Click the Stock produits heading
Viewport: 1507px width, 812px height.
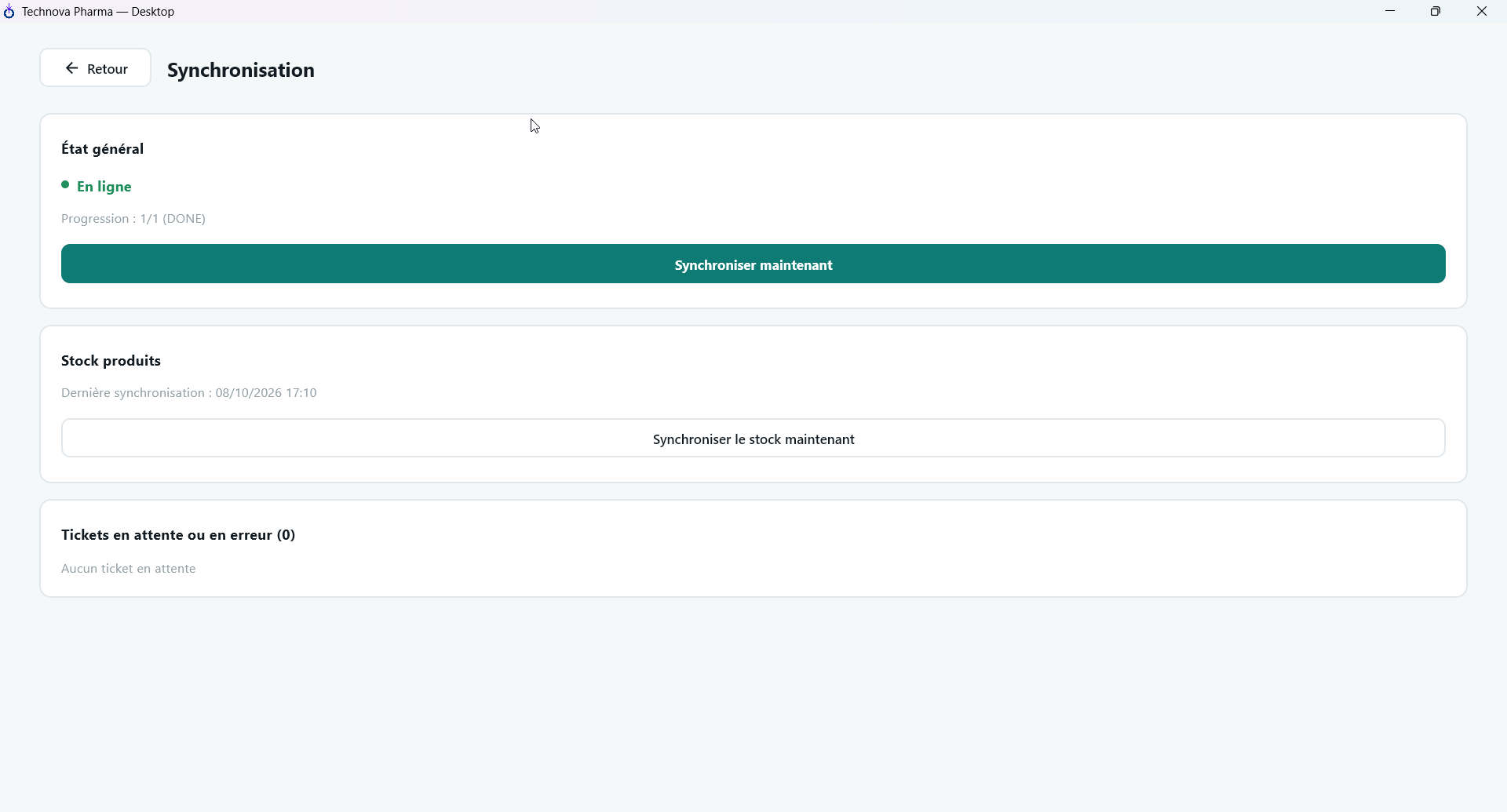[111, 361]
